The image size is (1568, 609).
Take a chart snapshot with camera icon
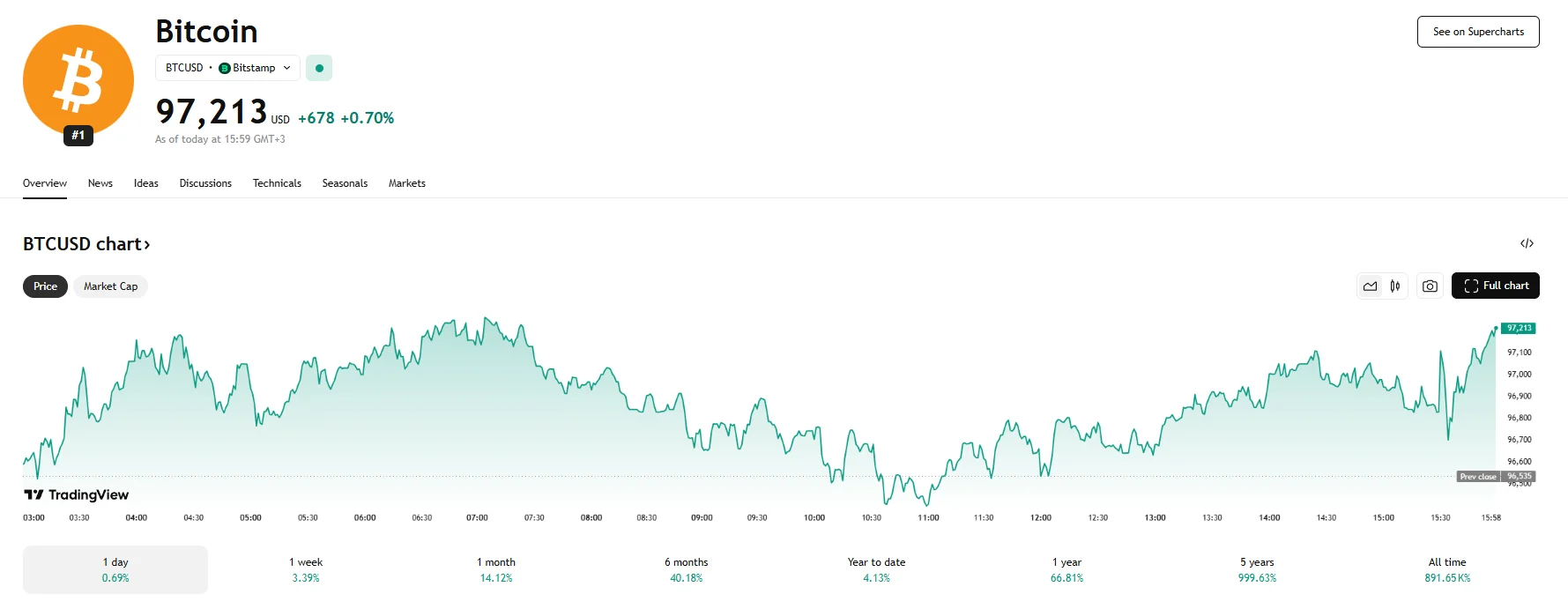point(1430,286)
